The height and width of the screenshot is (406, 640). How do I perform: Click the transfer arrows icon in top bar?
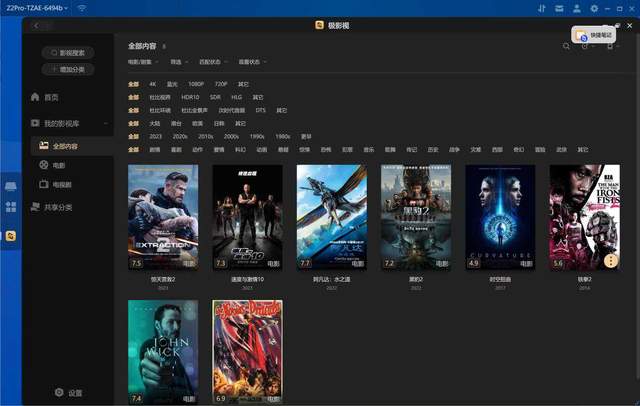(542, 8)
